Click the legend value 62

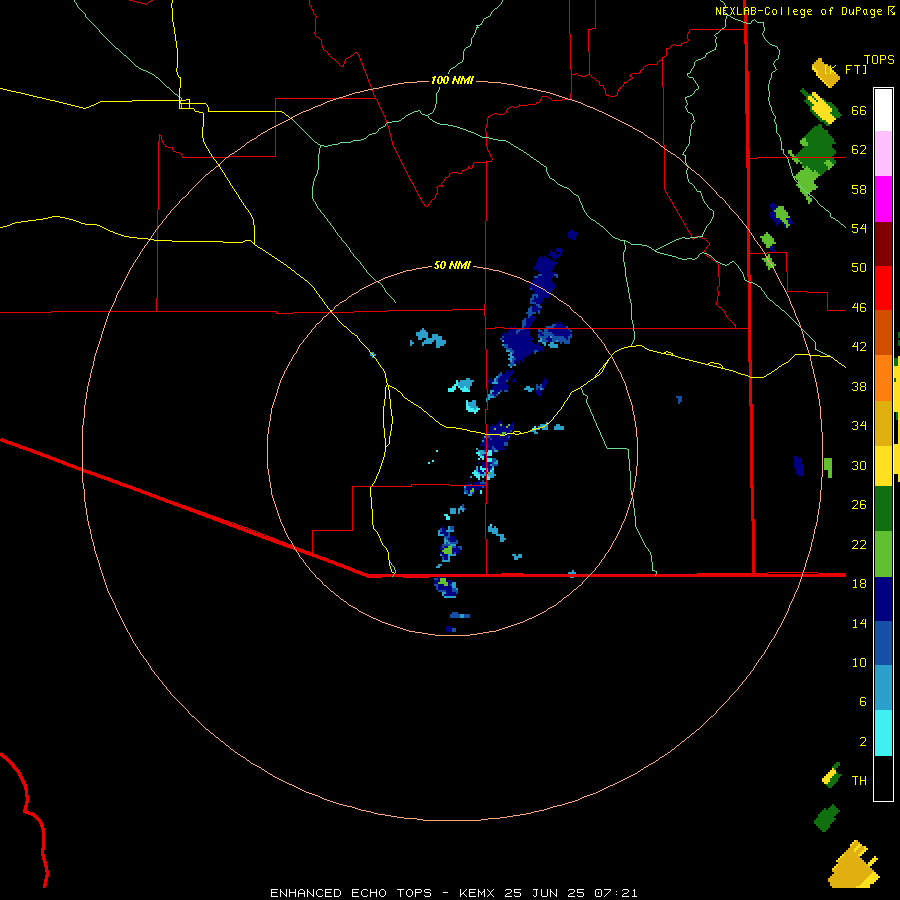tap(859, 150)
